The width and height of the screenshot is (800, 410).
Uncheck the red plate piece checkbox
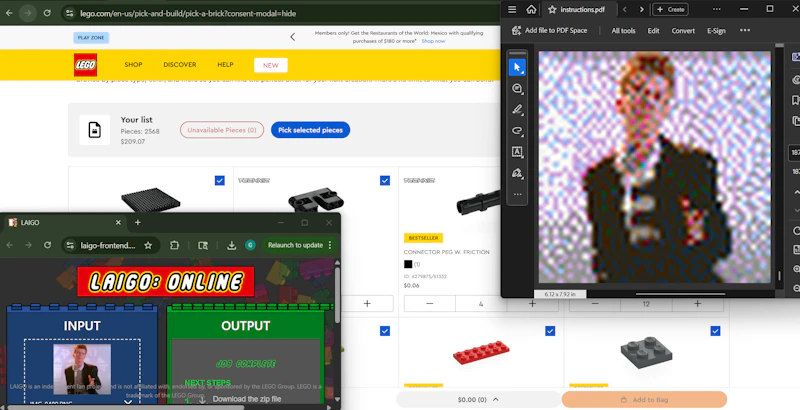(x=550, y=331)
